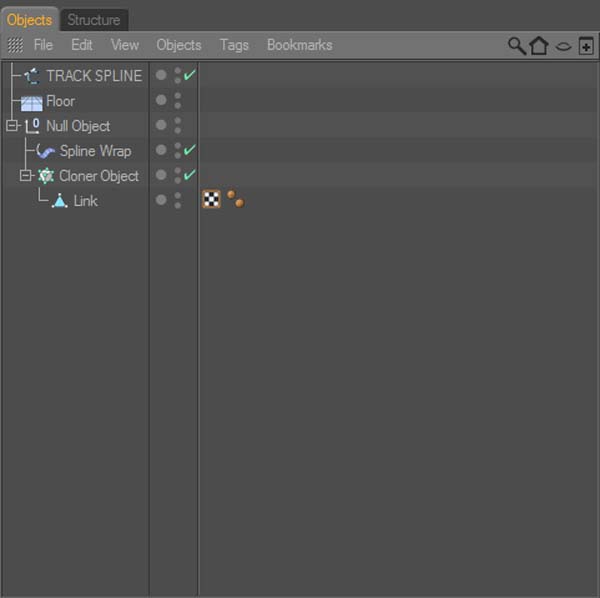Toggle visibility dots for Floor
This screenshot has width=600, height=598.
[178, 101]
